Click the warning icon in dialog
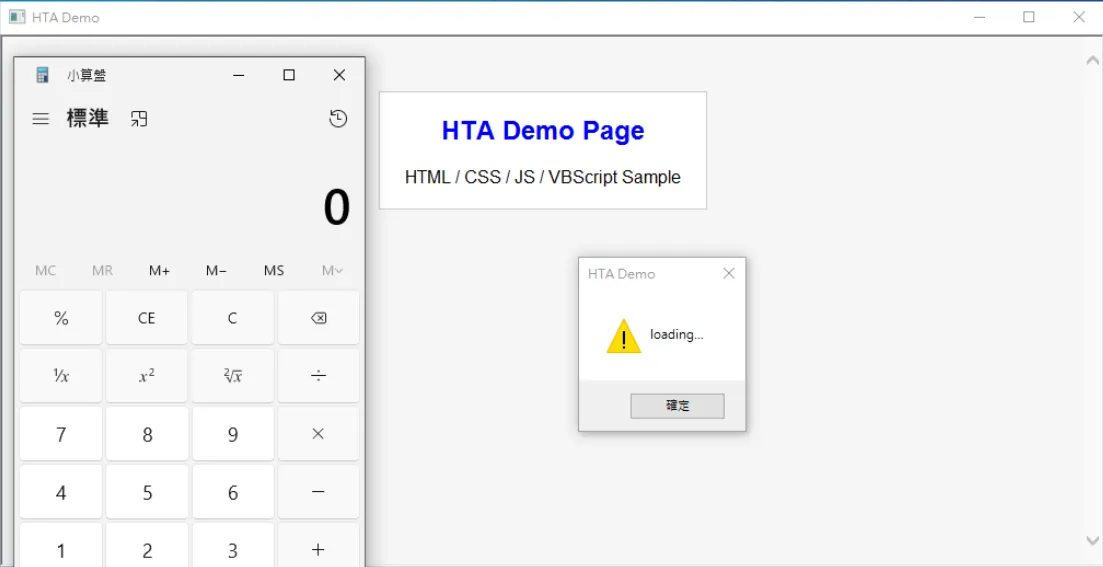The height and width of the screenshot is (567, 1103). tap(623, 336)
